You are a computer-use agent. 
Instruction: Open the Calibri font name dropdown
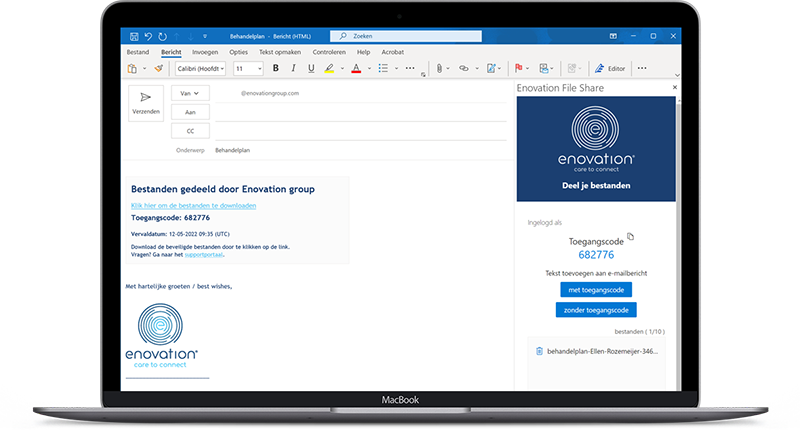point(200,69)
